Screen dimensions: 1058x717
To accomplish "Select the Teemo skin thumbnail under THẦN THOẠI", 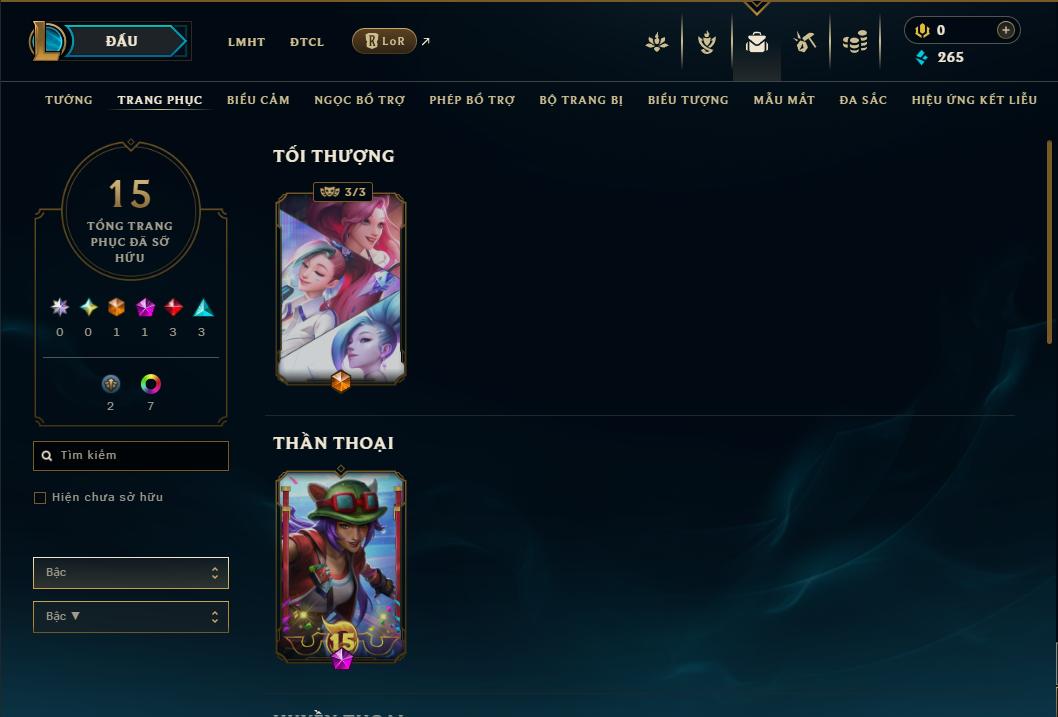I will 341,567.
